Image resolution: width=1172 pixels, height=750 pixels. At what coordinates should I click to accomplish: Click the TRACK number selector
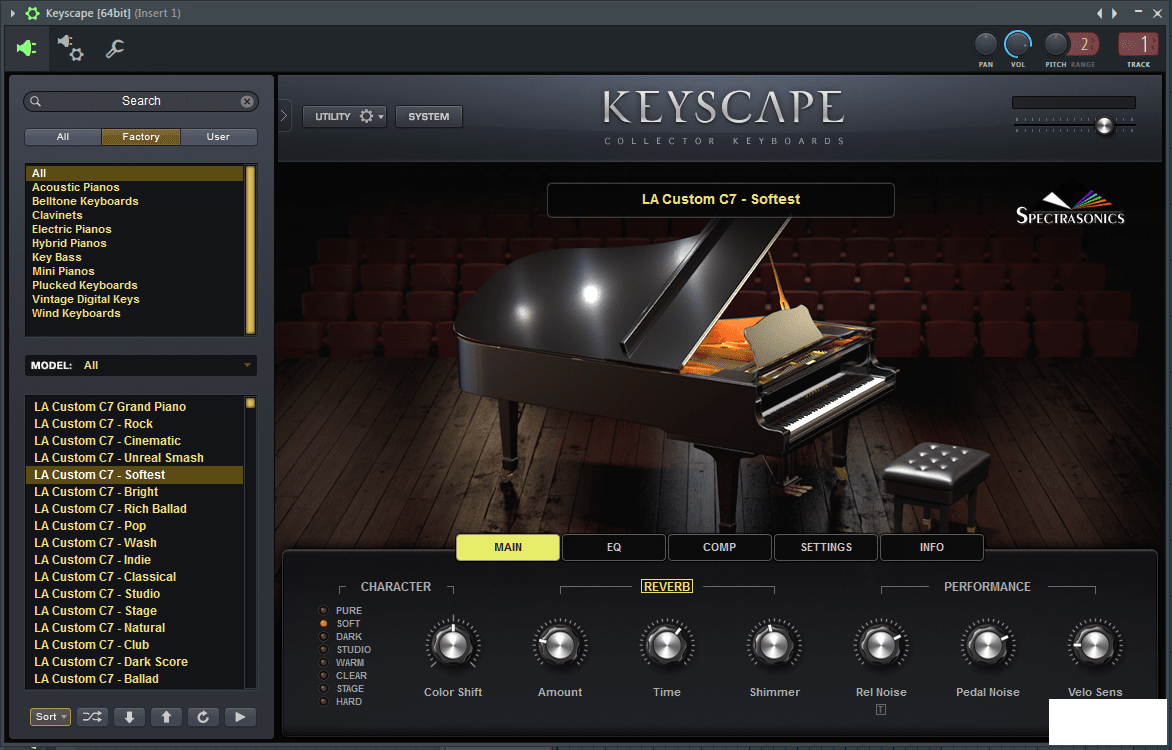click(x=1138, y=45)
